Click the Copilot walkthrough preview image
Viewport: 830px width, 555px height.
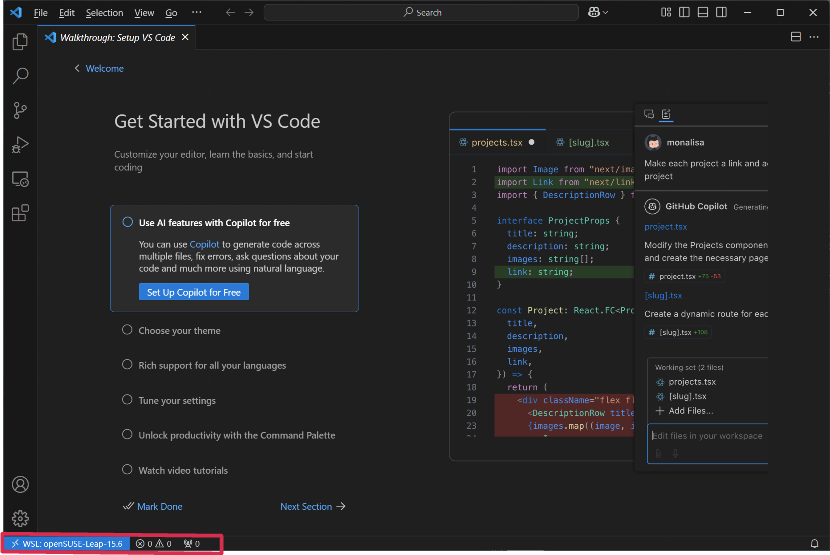[x=608, y=286]
